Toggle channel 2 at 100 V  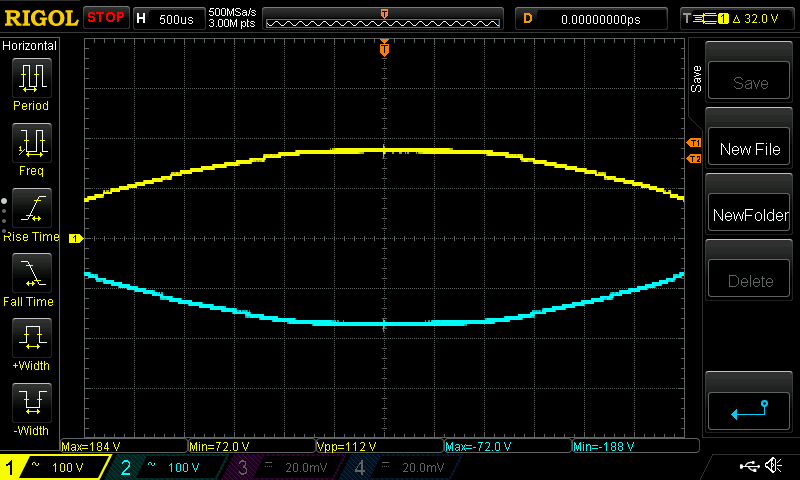coord(170,467)
